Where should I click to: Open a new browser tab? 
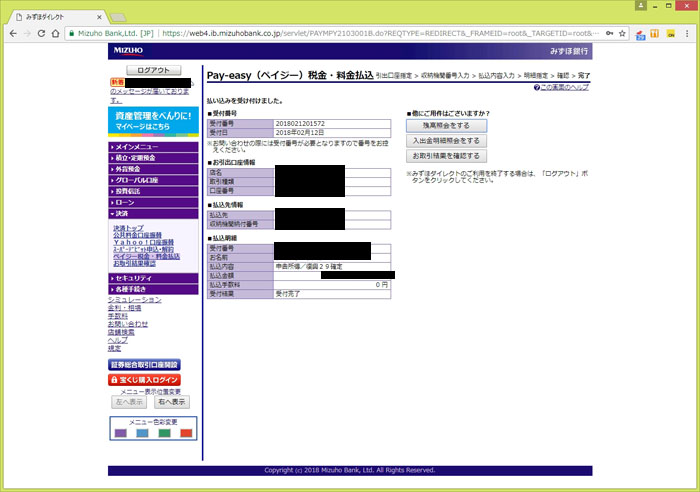(118, 17)
